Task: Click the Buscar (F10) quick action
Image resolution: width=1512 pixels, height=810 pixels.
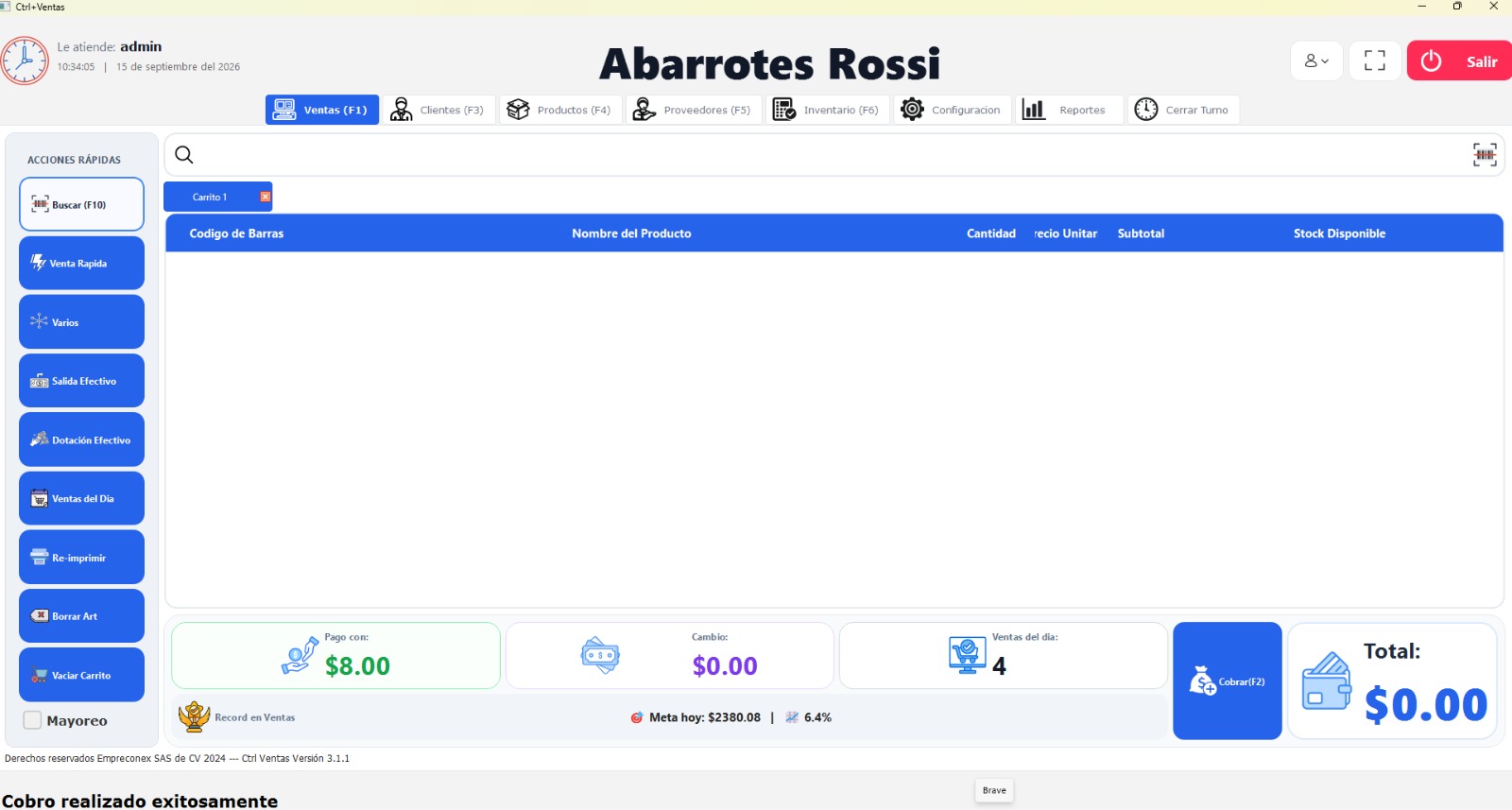Action: point(81,204)
